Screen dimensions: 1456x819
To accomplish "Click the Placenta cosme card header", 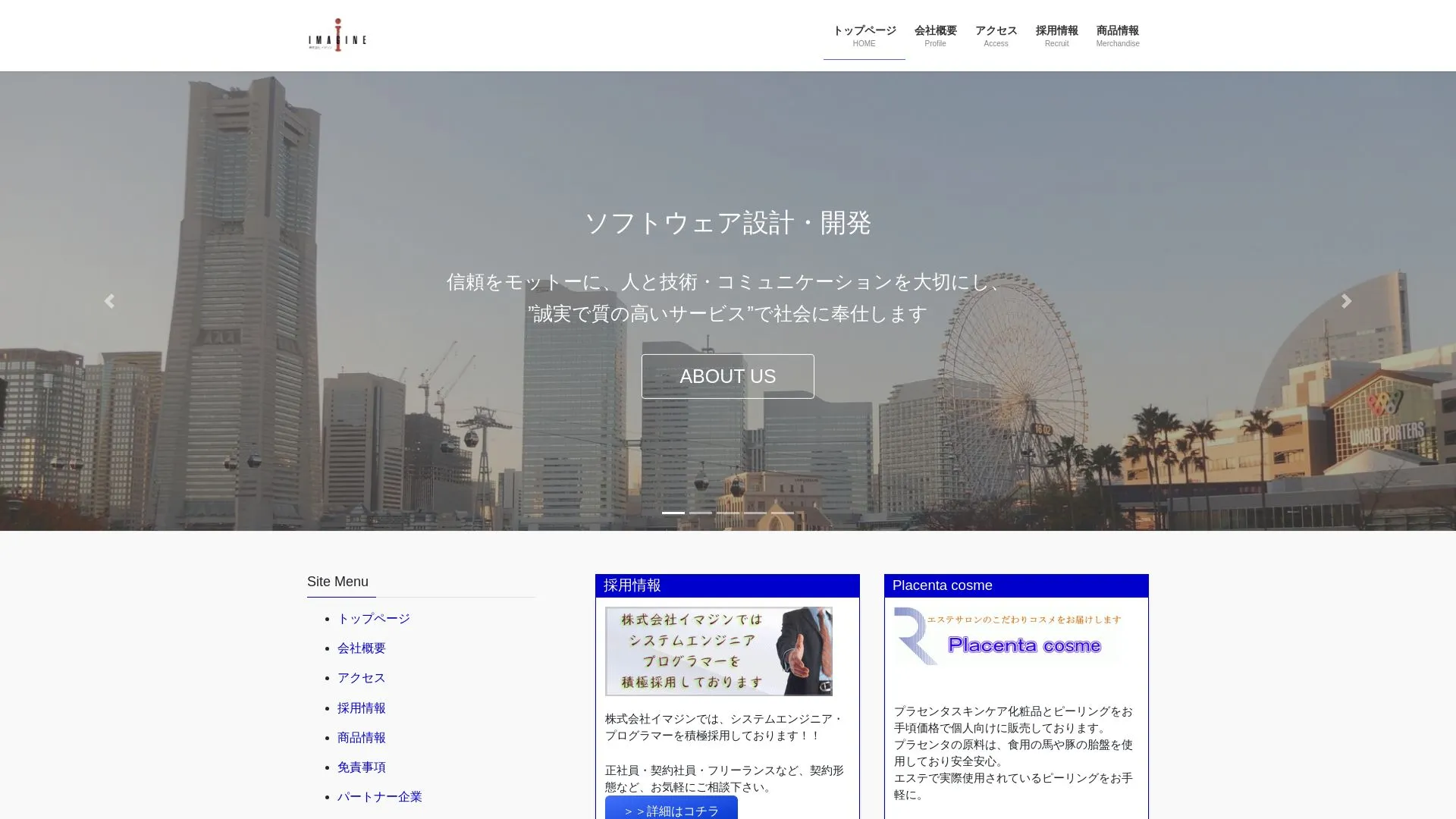I will point(1016,585).
